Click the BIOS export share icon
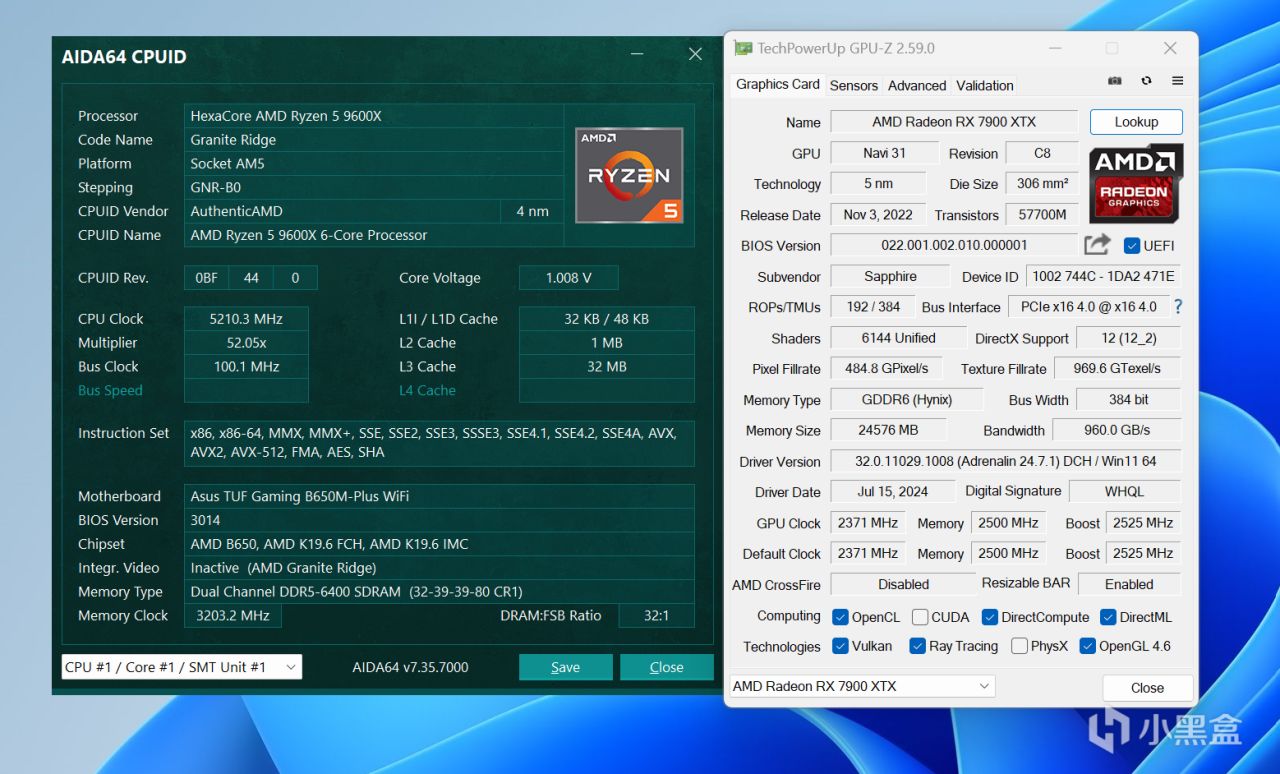This screenshot has width=1280, height=774. click(x=1097, y=244)
